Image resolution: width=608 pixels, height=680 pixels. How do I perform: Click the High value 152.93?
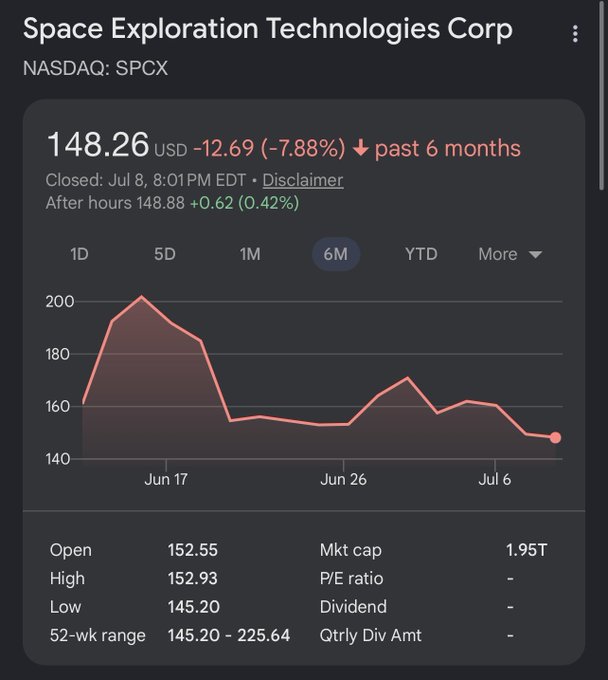coord(193,579)
